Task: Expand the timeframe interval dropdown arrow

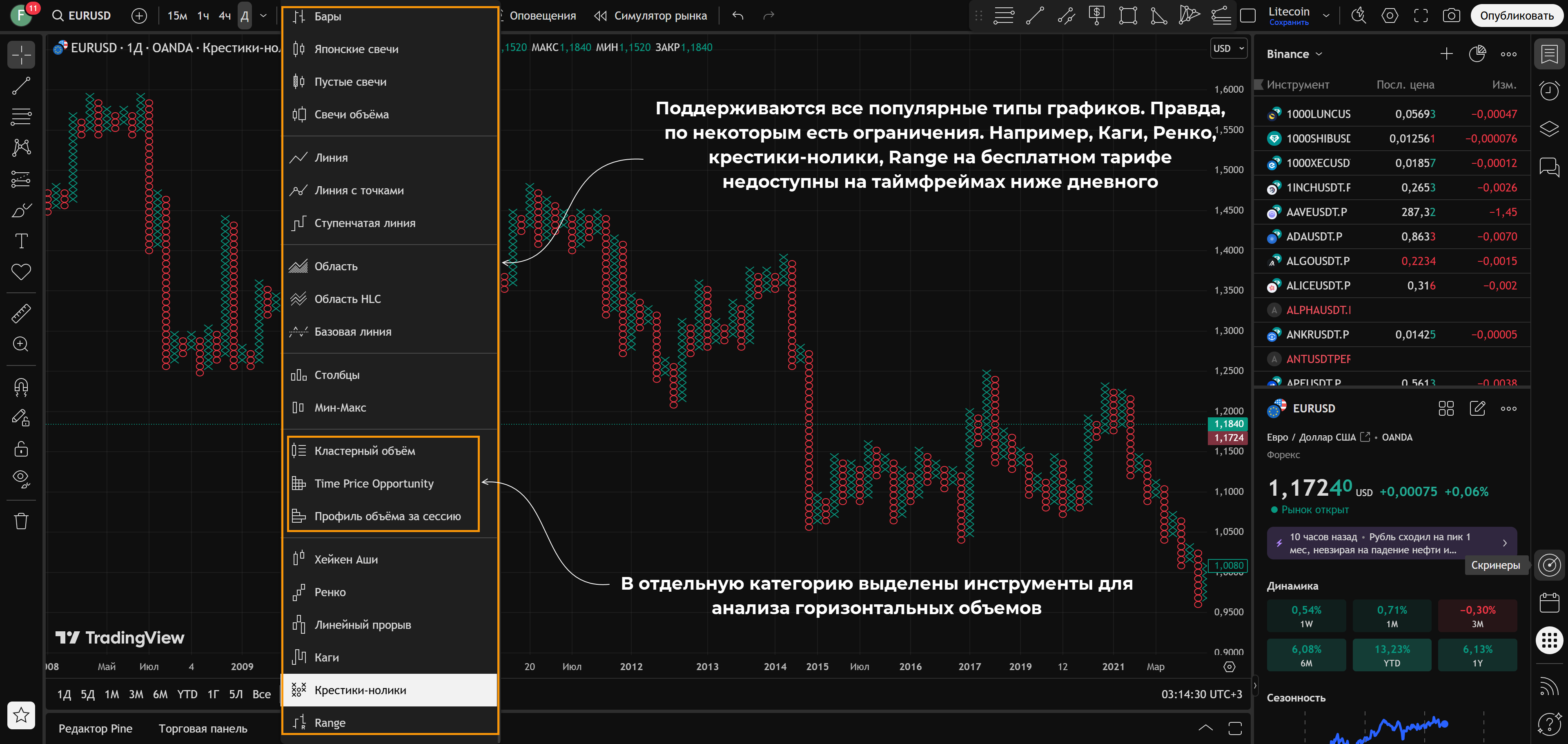Action: (263, 16)
